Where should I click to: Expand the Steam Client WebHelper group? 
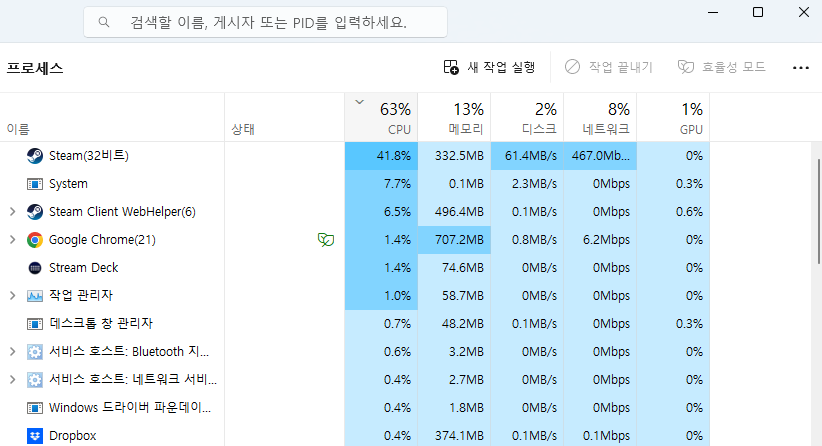point(12,212)
